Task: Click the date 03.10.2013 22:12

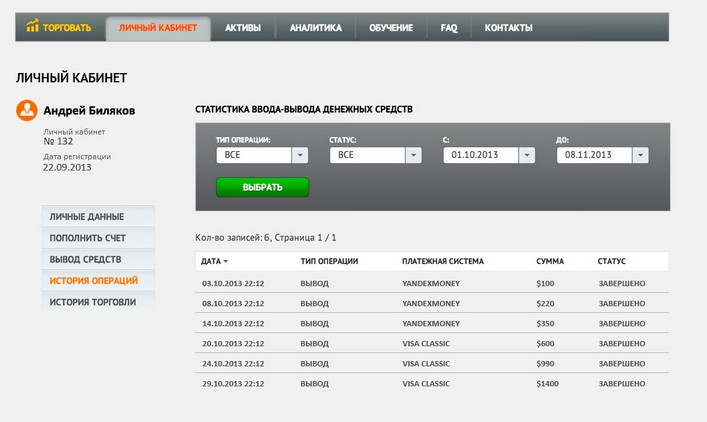Action: (x=233, y=284)
